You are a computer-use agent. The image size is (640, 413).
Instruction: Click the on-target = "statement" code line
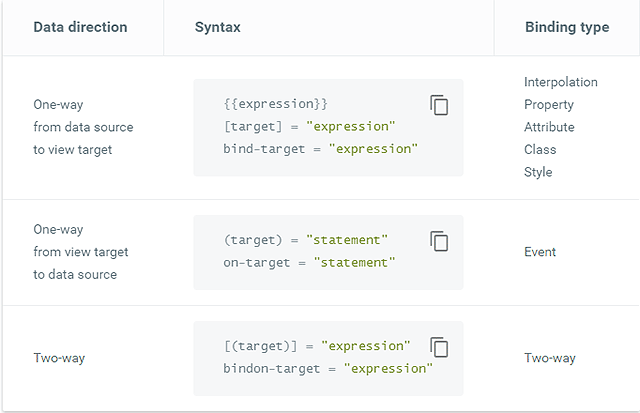click(309, 262)
